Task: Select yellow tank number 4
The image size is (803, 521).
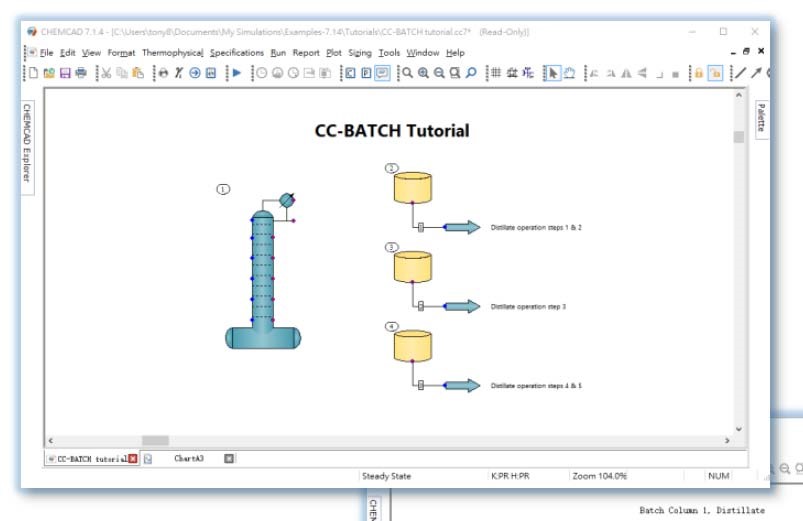Action: (413, 346)
